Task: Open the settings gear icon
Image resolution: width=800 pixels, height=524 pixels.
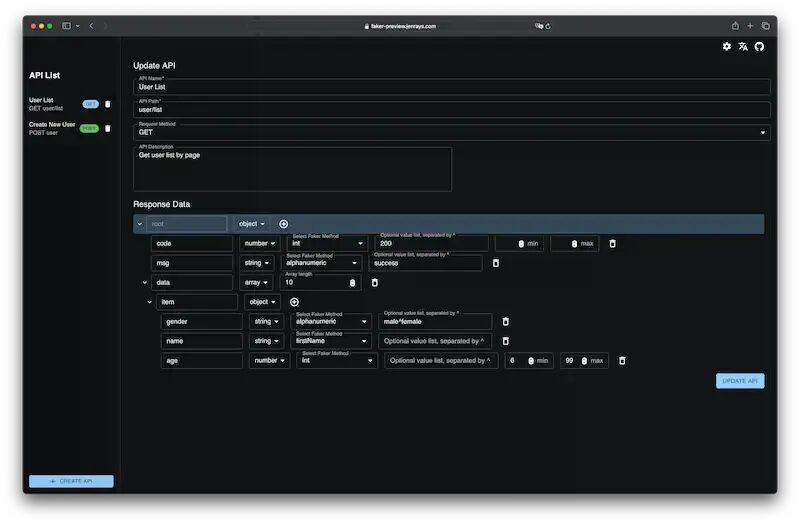Action: pos(727,46)
